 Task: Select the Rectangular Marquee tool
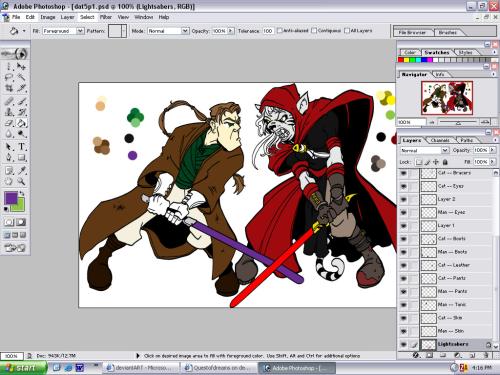point(9,66)
